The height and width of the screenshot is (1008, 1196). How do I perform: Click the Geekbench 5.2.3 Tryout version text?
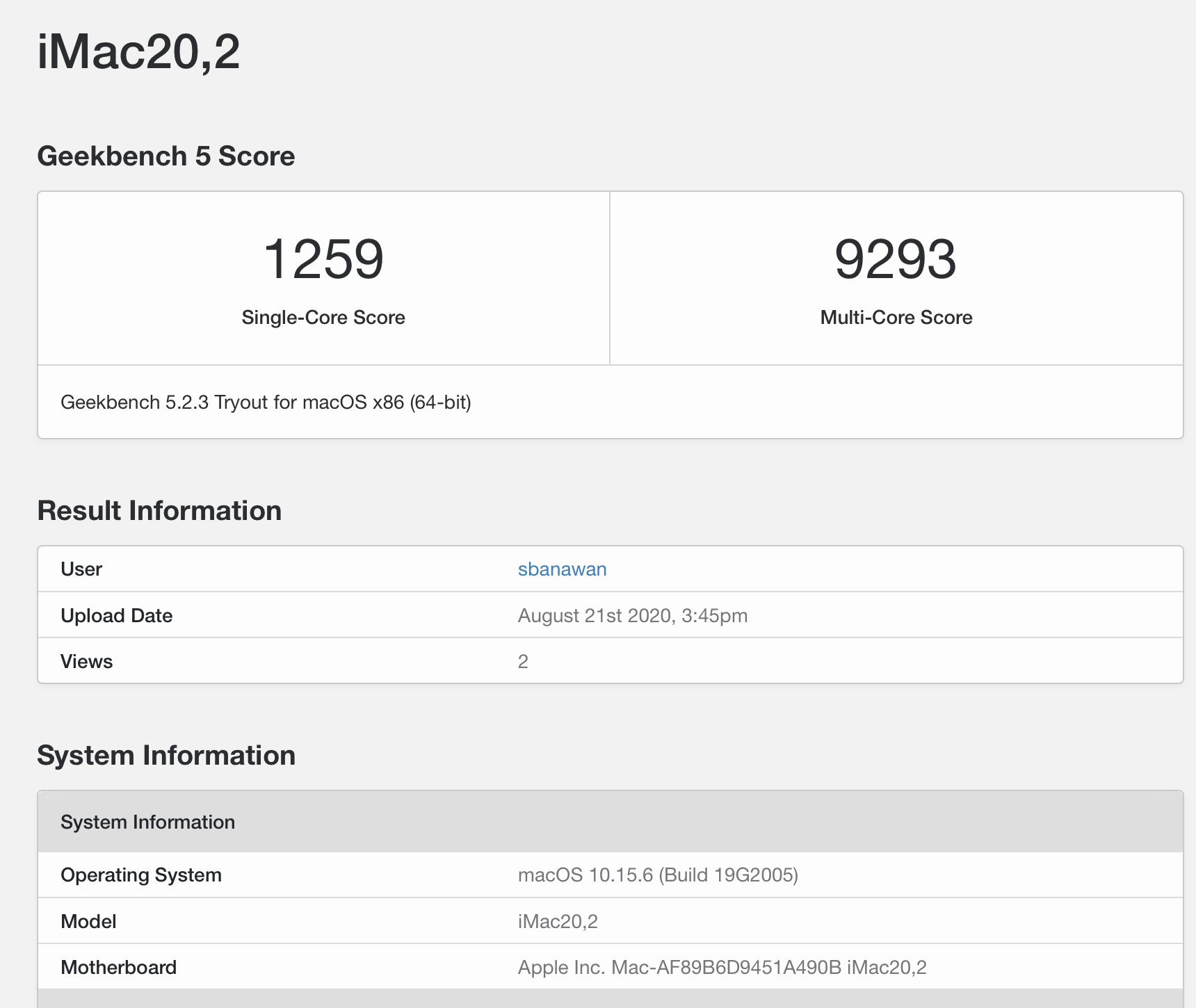coord(266,403)
